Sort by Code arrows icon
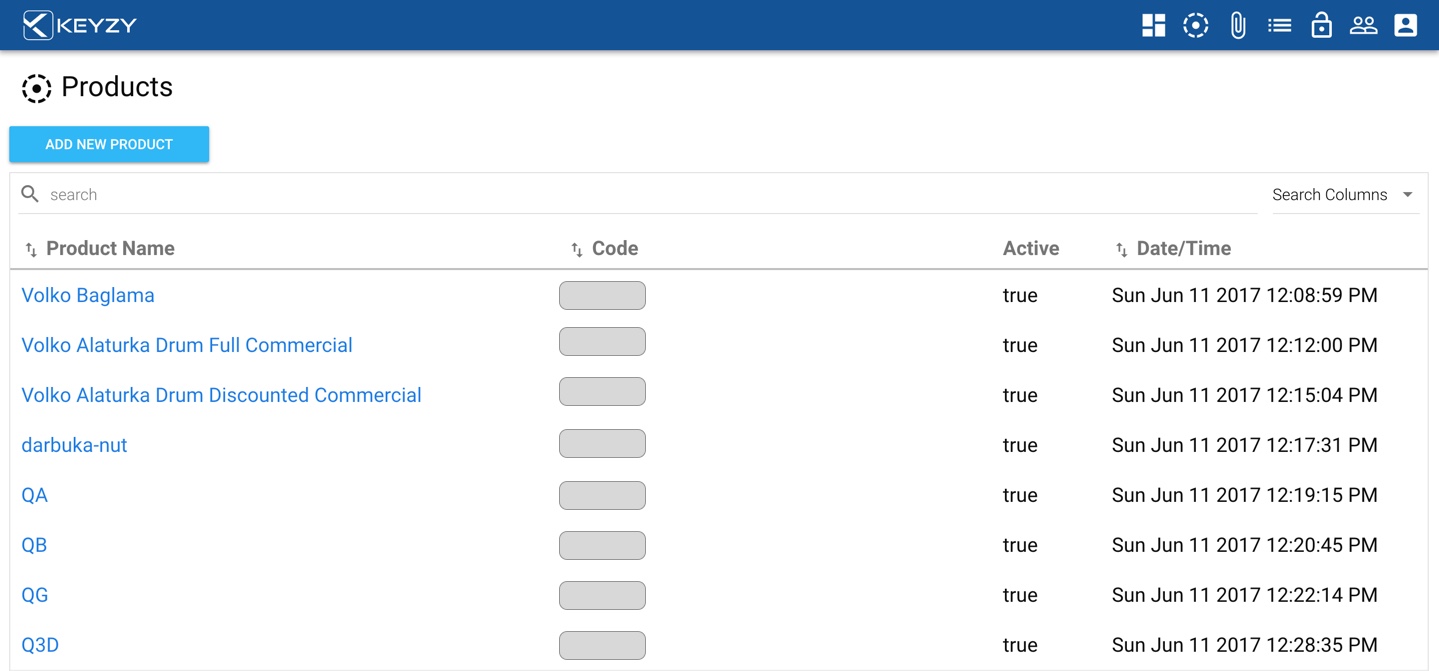Viewport: 1439px width, 671px height. (577, 250)
